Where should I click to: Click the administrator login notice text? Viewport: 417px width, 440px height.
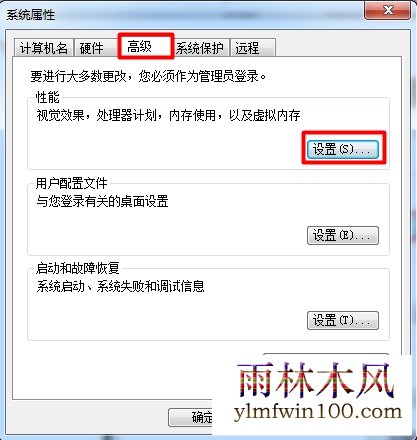149,76
